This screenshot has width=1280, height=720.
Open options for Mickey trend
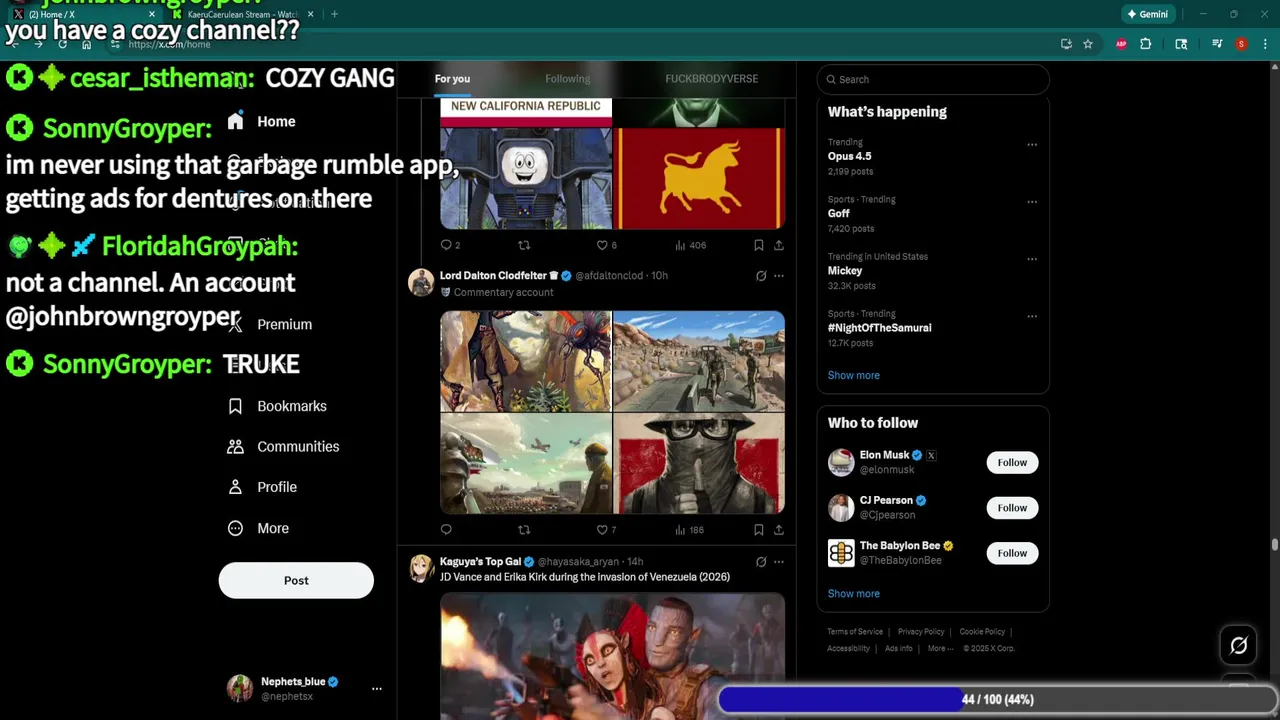click(x=1031, y=259)
